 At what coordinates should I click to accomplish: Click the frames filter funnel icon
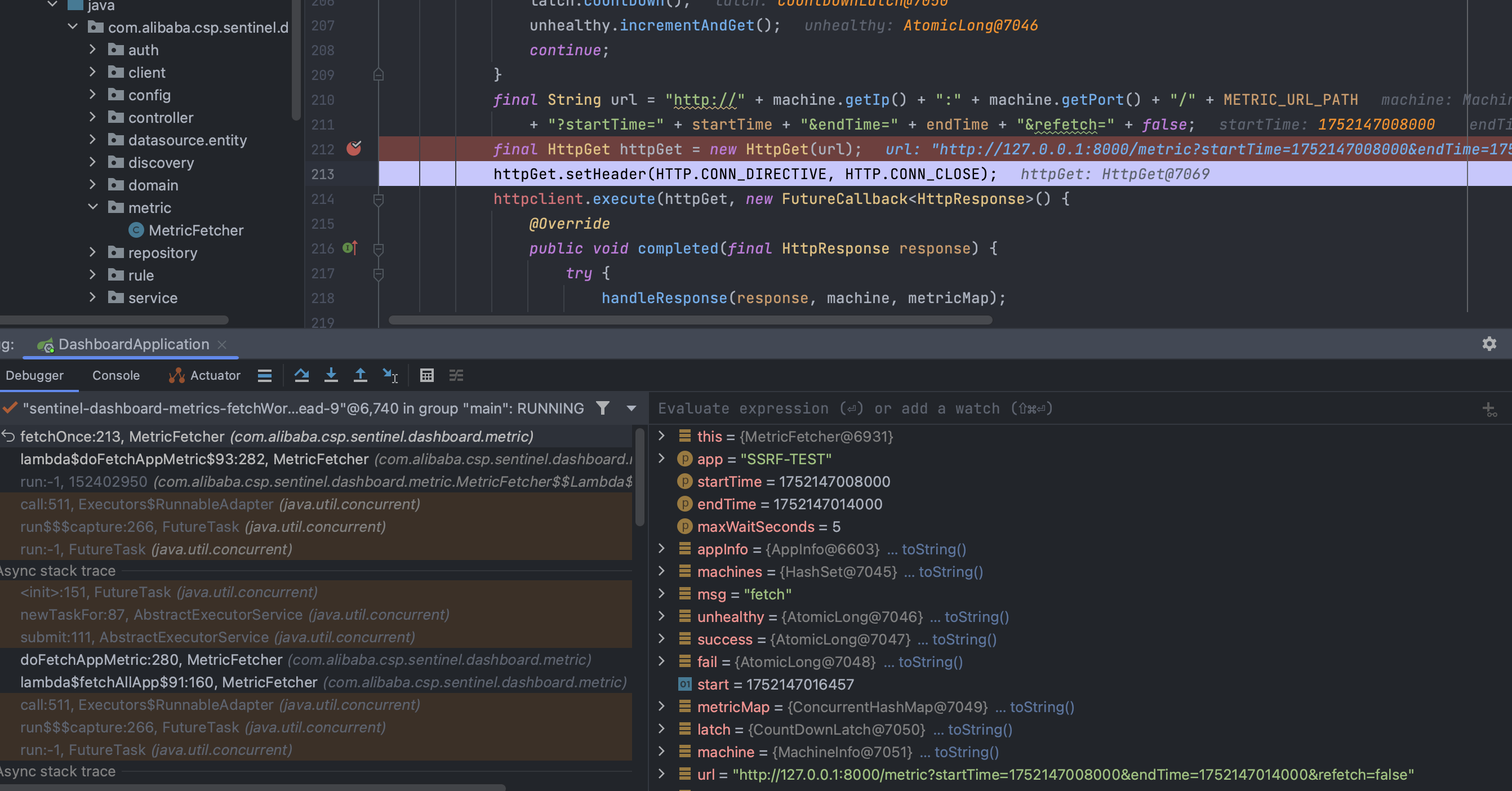coord(603,408)
